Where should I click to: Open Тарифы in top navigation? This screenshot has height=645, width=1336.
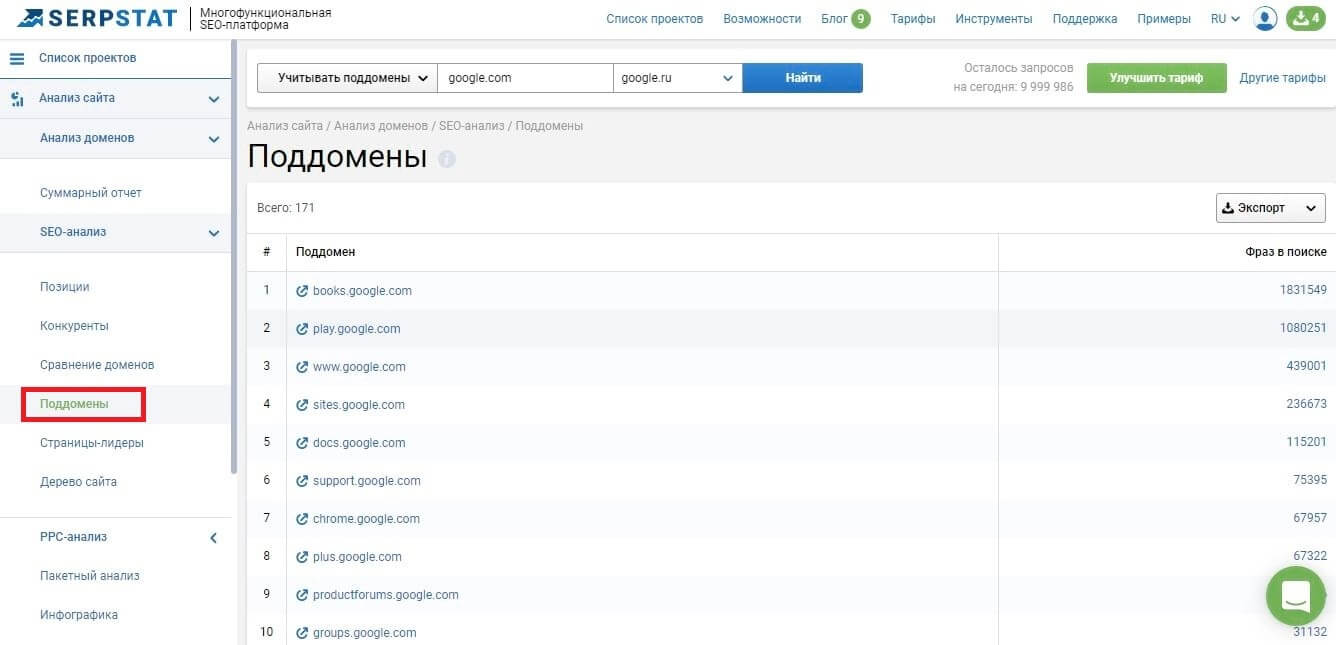pos(913,19)
